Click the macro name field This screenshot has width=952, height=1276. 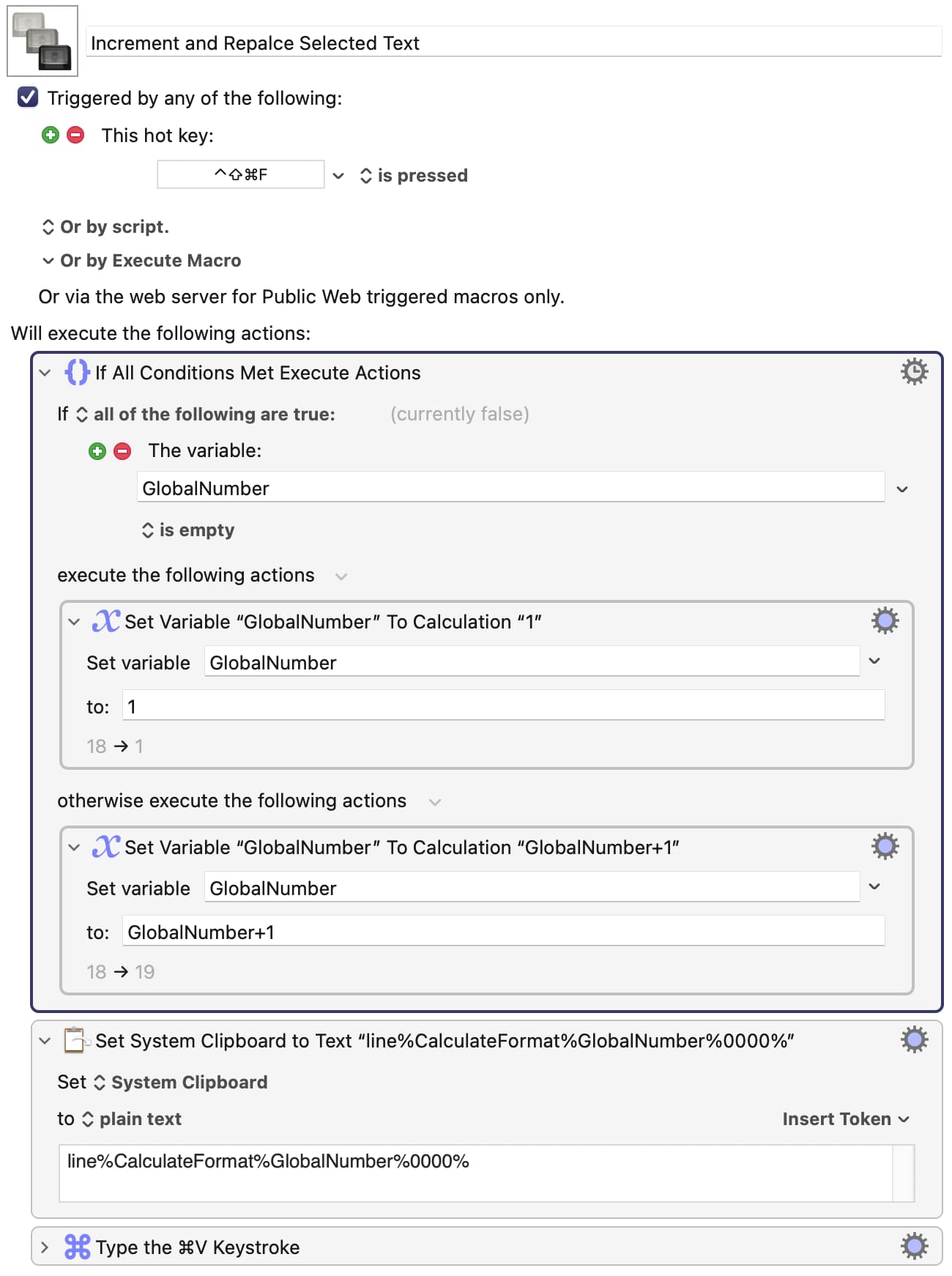513,42
